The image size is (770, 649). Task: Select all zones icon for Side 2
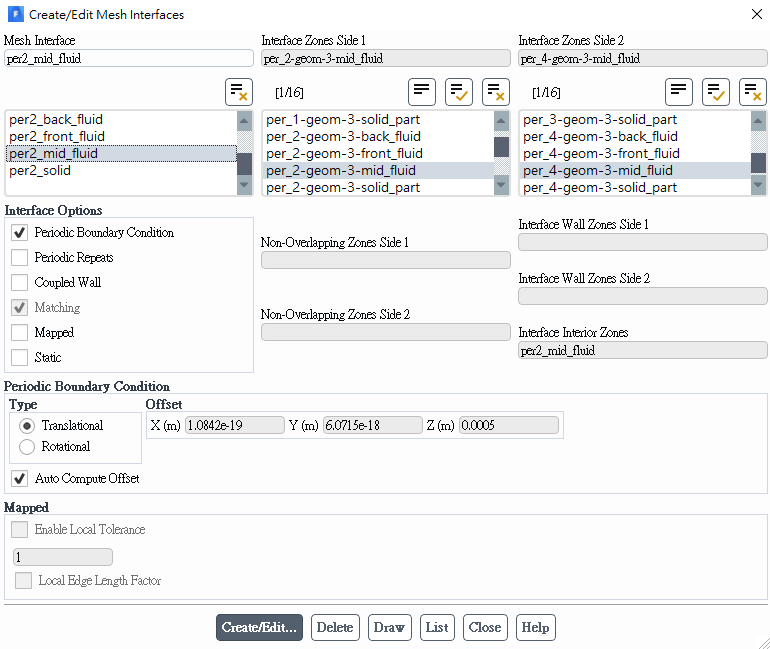(x=716, y=92)
